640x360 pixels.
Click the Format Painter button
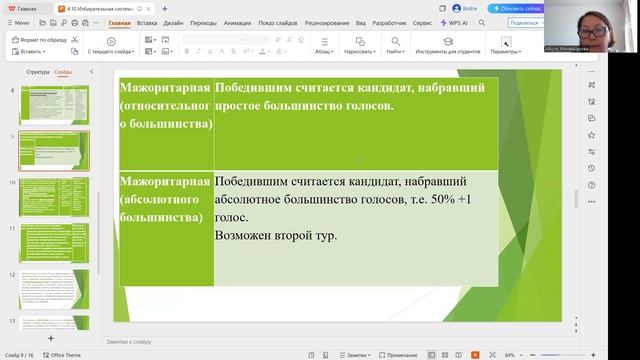coord(39,40)
